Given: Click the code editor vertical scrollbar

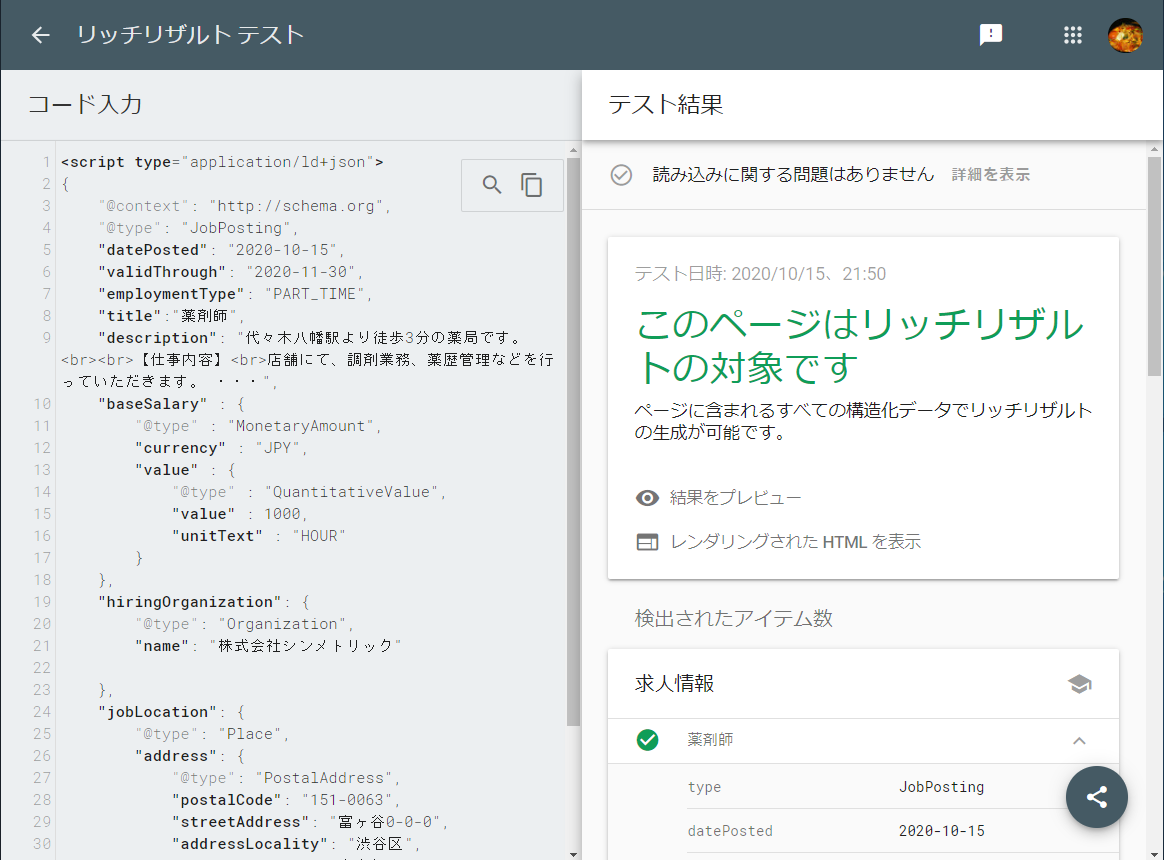Looking at the screenshot, I should pyautogui.click(x=573, y=440).
